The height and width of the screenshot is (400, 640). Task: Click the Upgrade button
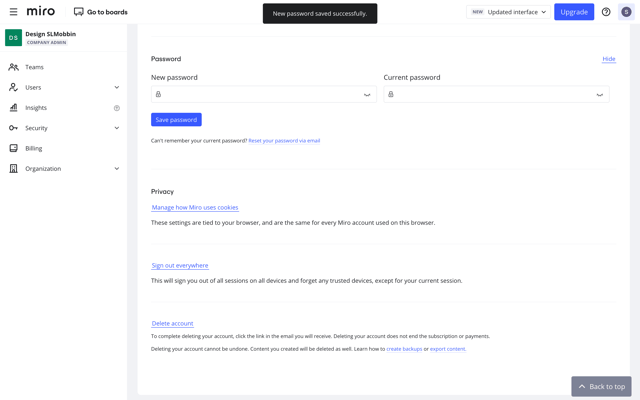click(574, 12)
